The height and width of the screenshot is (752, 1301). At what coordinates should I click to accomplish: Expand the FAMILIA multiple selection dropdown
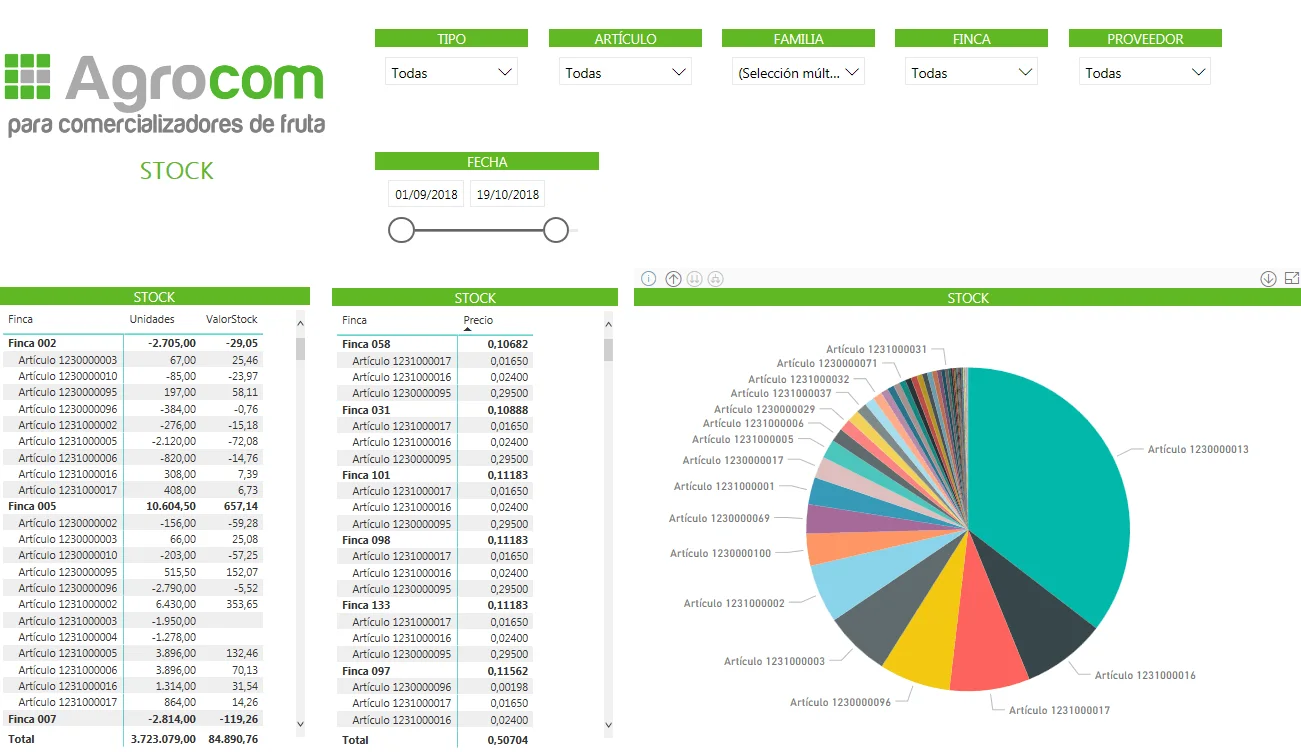coord(798,72)
